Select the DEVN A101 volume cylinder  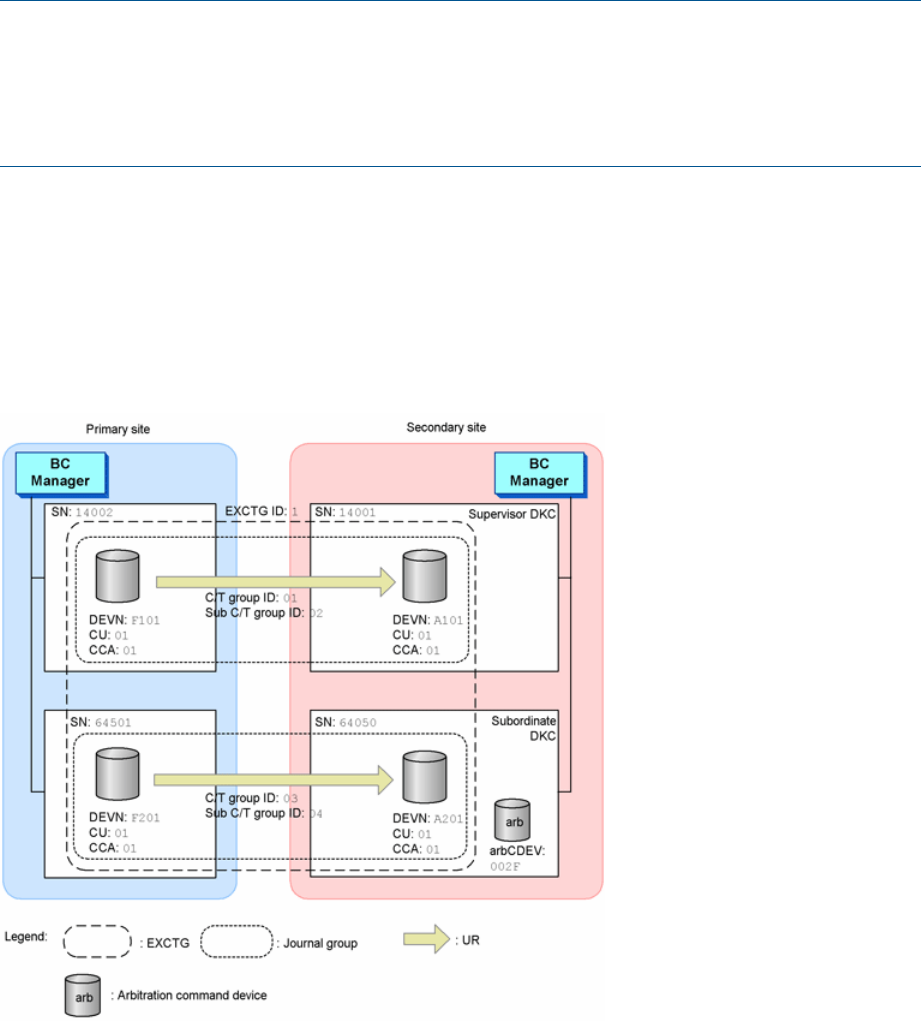[425, 576]
